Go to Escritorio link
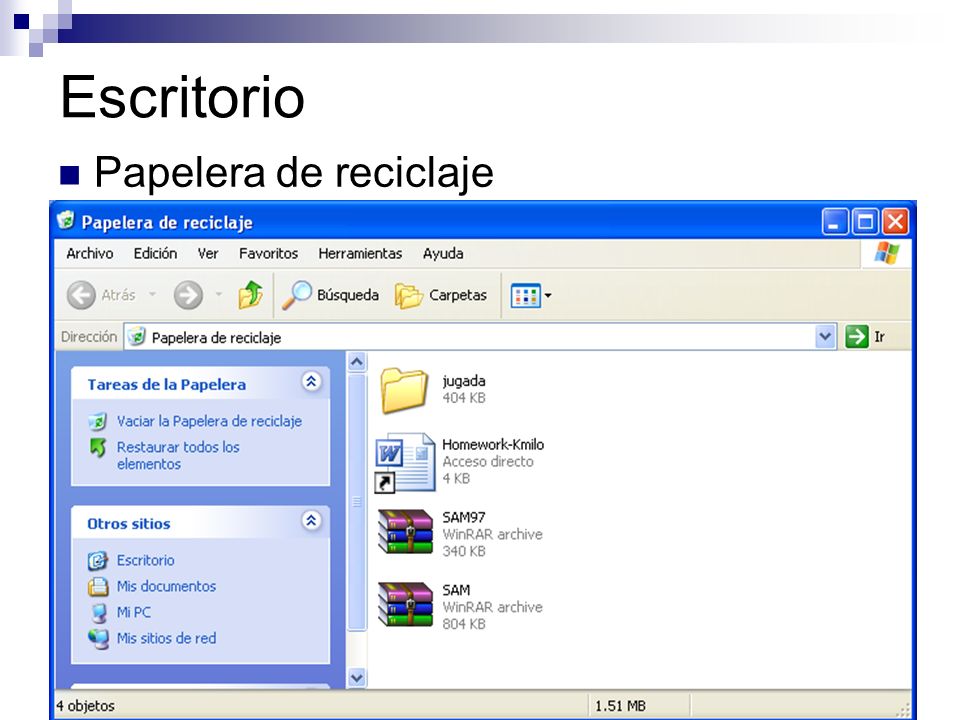The image size is (960, 720). [146, 560]
